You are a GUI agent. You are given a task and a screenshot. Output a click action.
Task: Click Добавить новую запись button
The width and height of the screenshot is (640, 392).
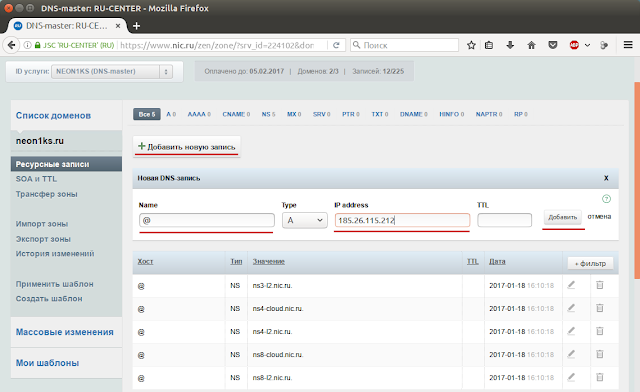pos(187,147)
